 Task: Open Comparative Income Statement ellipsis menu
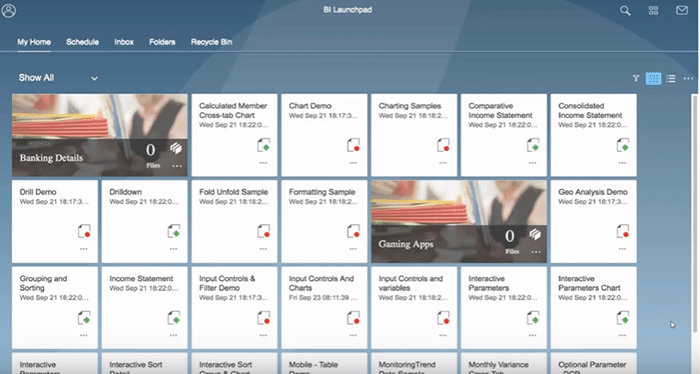coord(533,163)
